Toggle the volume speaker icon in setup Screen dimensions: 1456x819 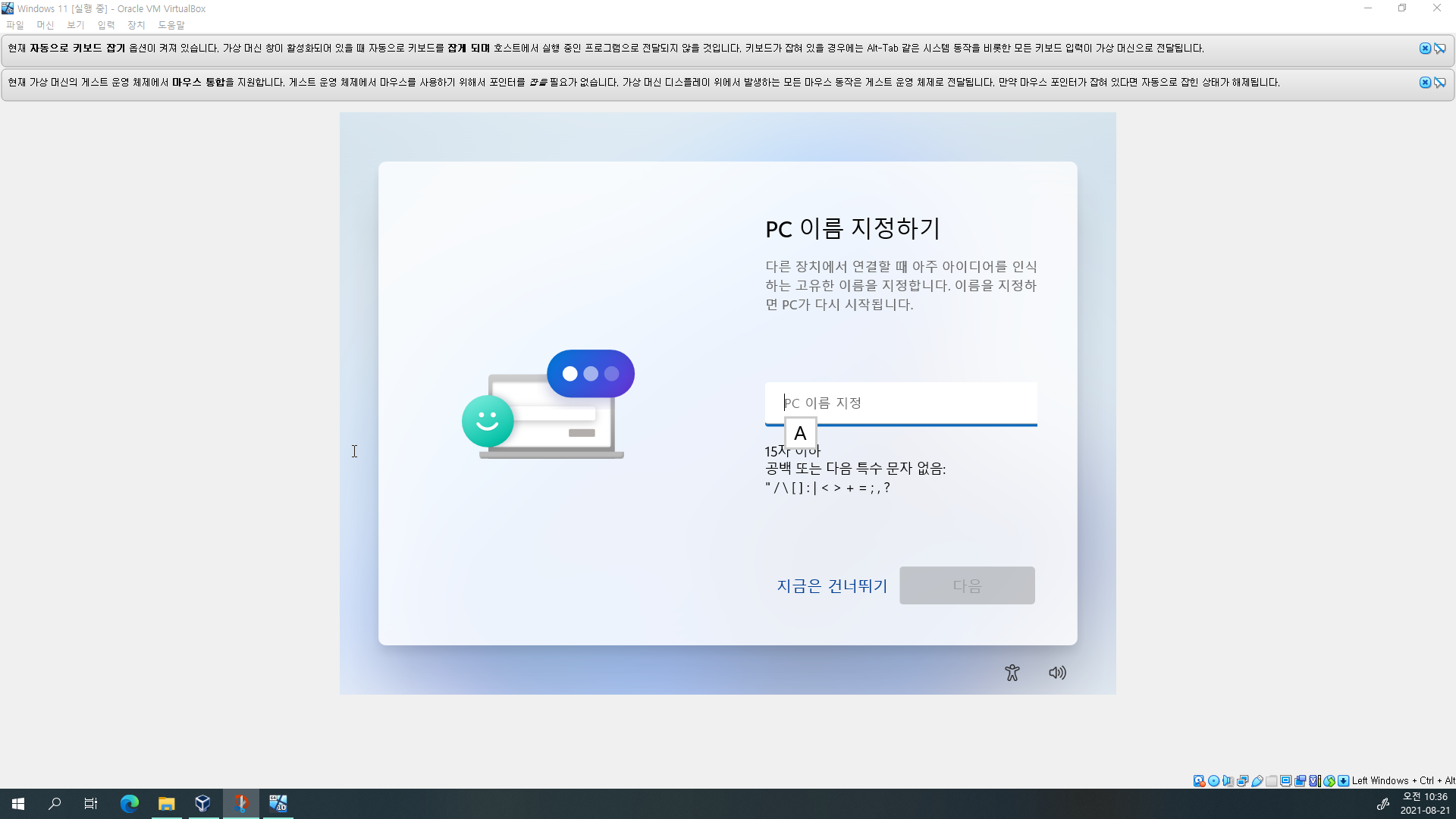click(1057, 673)
